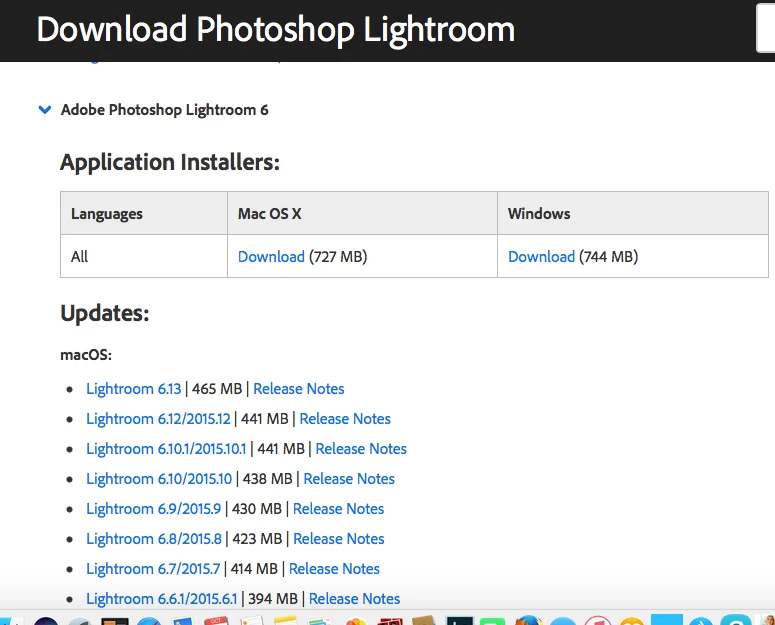The width and height of the screenshot is (775, 625).
Task: Click the "465 MB" size text
Action: tap(217, 389)
